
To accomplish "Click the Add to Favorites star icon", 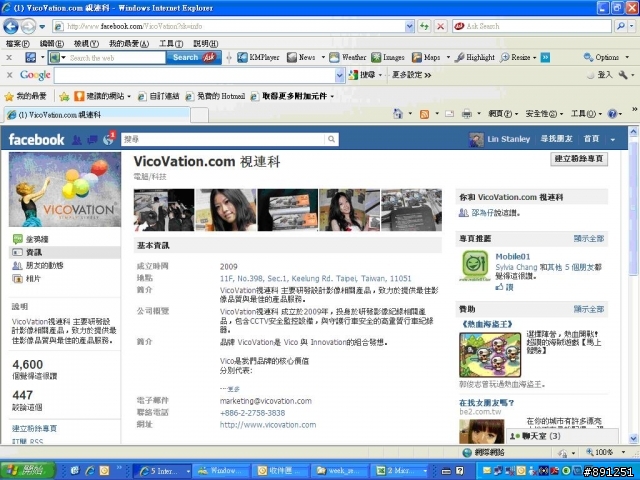I will [64, 96].
